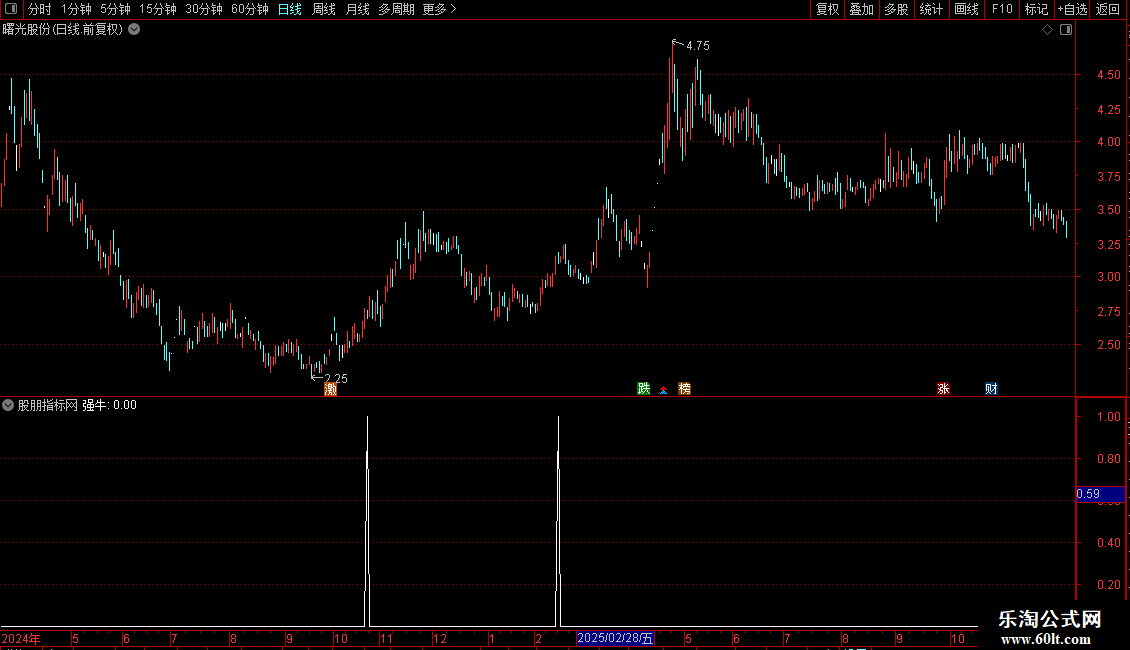Click the 强牛: 0.00 indicator value
Image resolution: width=1130 pixels, height=650 pixels.
pos(110,405)
